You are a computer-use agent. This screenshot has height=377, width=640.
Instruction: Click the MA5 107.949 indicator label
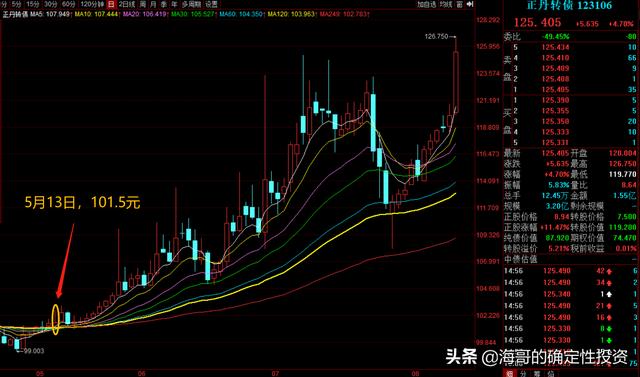coord(51,14)
